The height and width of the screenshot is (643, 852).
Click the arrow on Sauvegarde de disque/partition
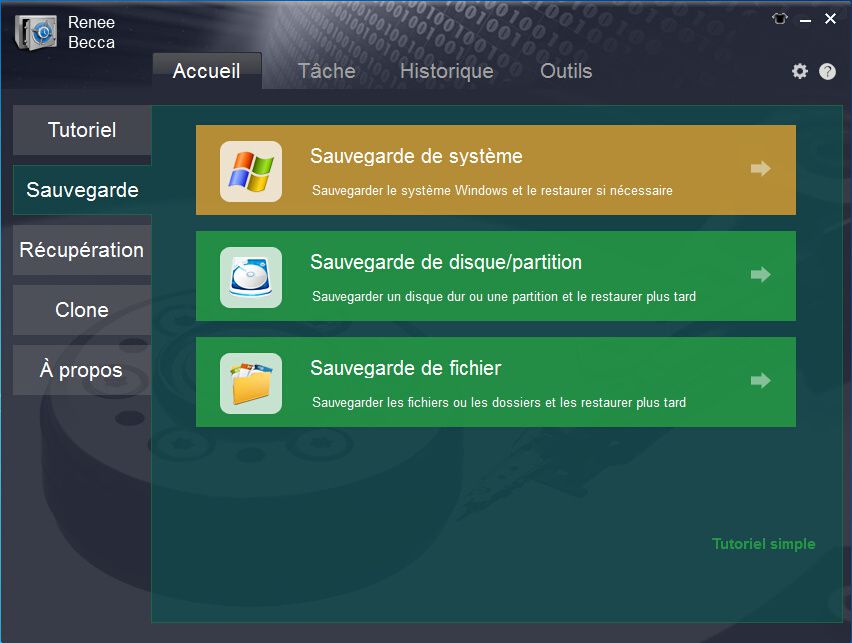(761, 274)
